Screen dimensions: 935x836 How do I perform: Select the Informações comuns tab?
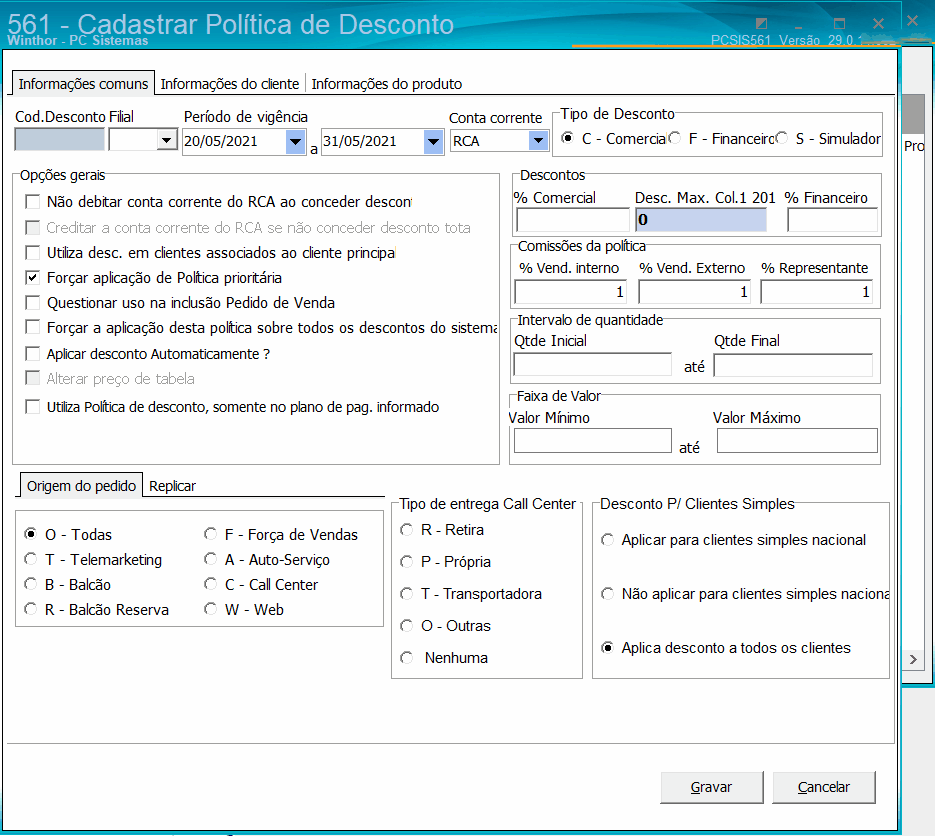[x=83, y=83]
